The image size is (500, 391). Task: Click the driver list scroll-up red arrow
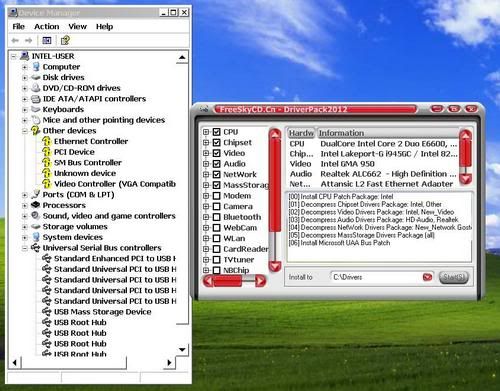(275, 134)
